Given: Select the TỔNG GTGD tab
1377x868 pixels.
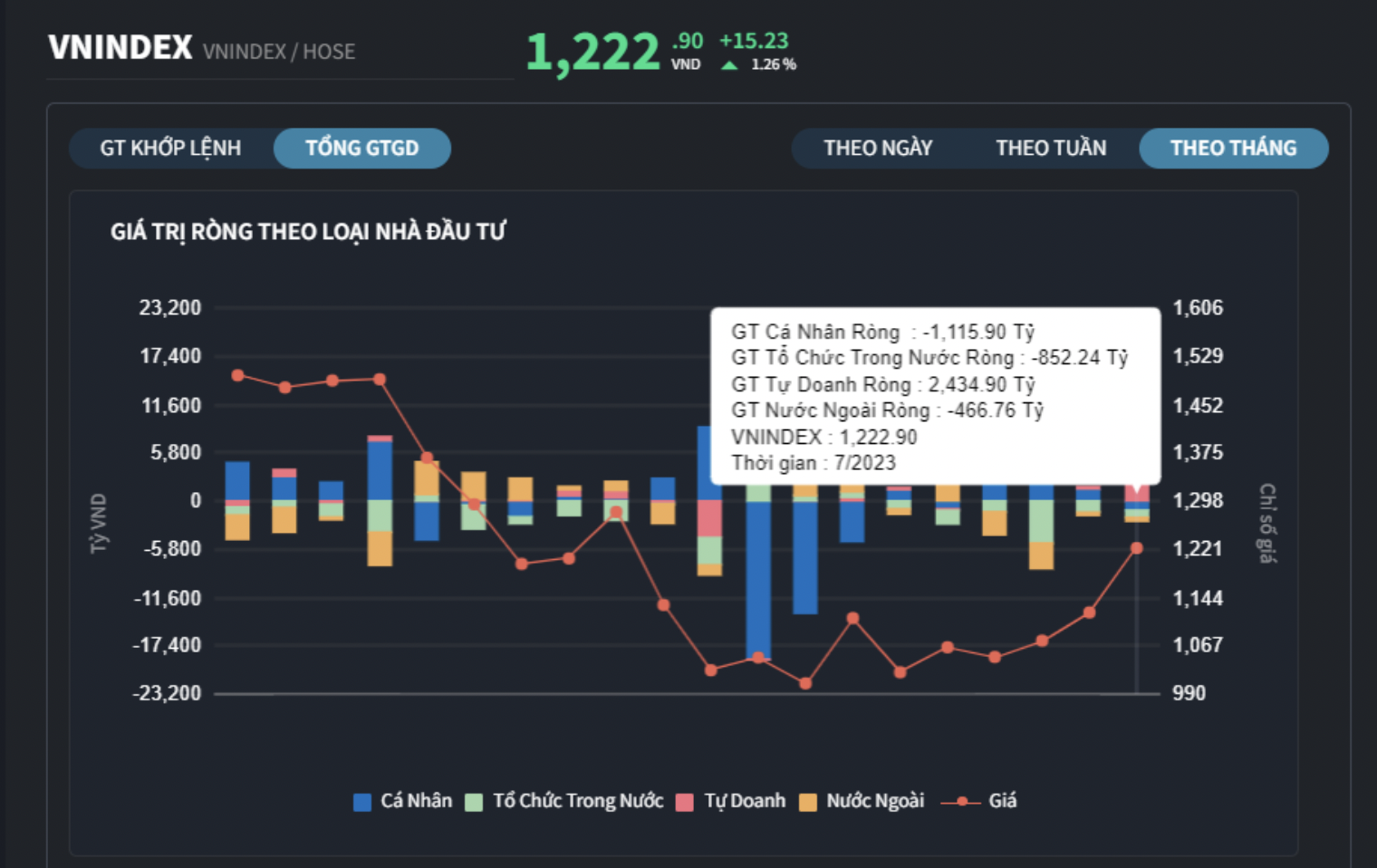Looking at the screenshot, I should click(x=361, y=149).
